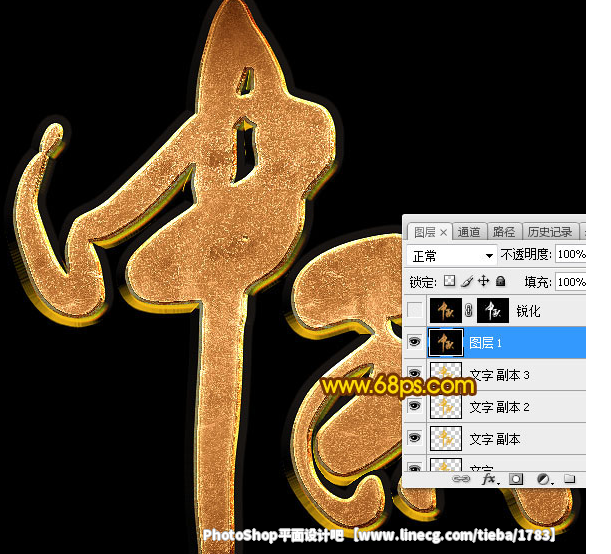The width and height of the screenshot is (611, 554).
Task: Hide the 文字 副本 layer
Action: pos(415,439)
